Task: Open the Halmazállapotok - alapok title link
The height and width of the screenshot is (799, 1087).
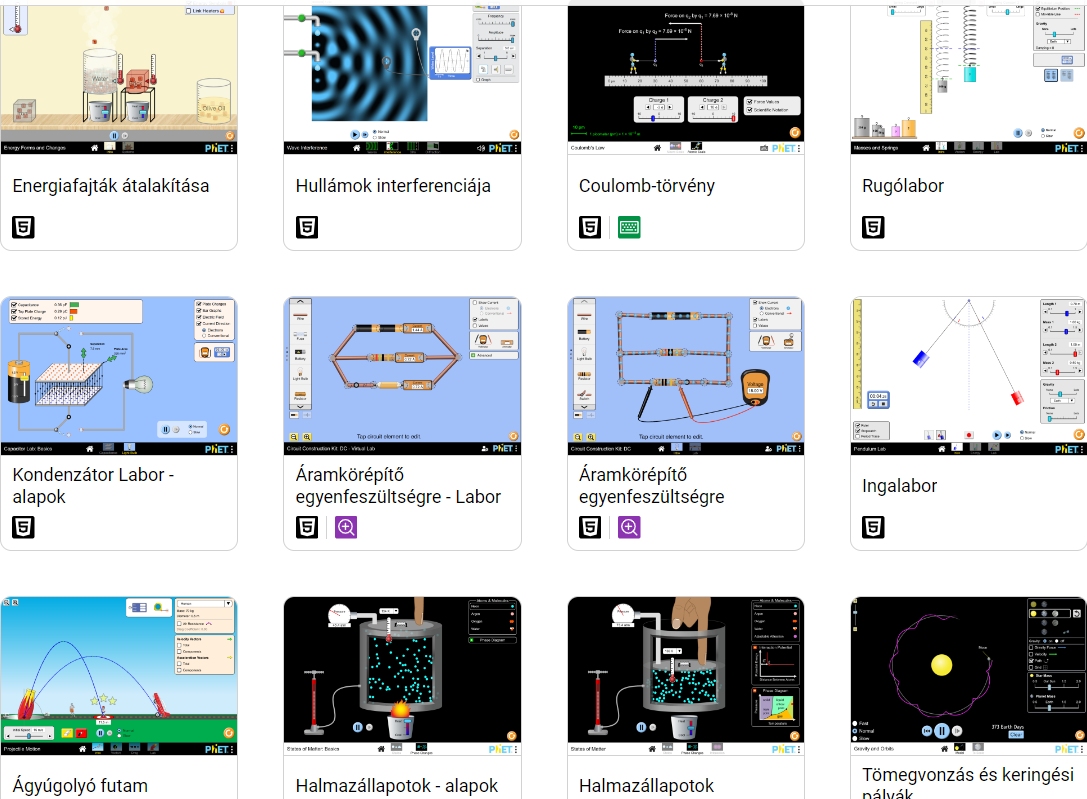Action: 397,786
